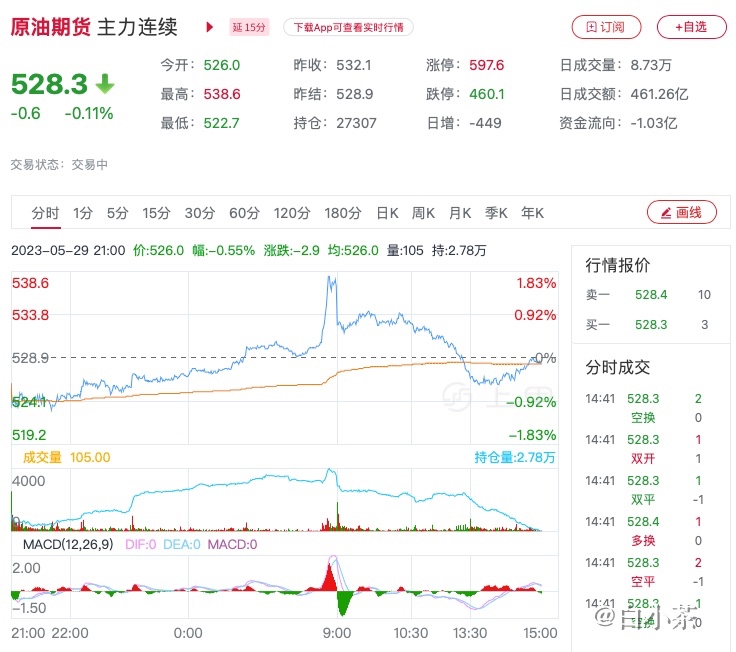Click the 最低 value 522.7

(x=221, y=123)
